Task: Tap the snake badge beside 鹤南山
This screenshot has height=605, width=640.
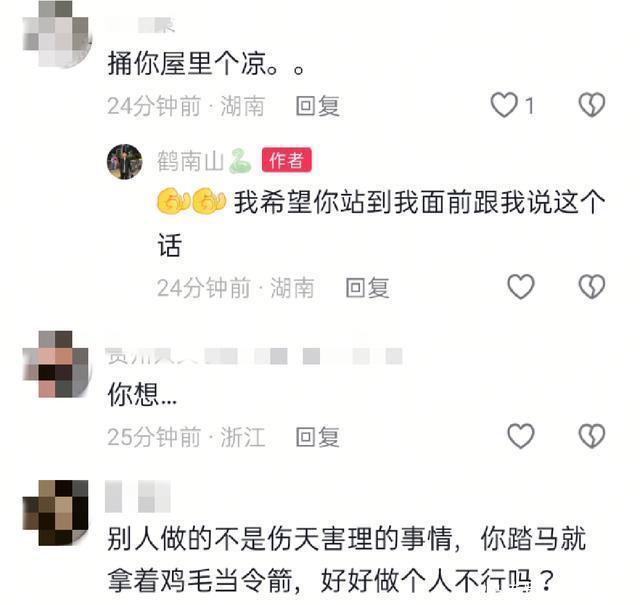Action: 240,161
